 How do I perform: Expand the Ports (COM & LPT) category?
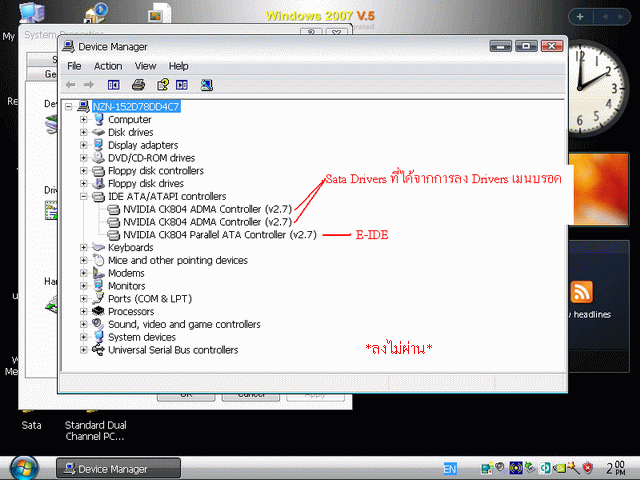84,299
